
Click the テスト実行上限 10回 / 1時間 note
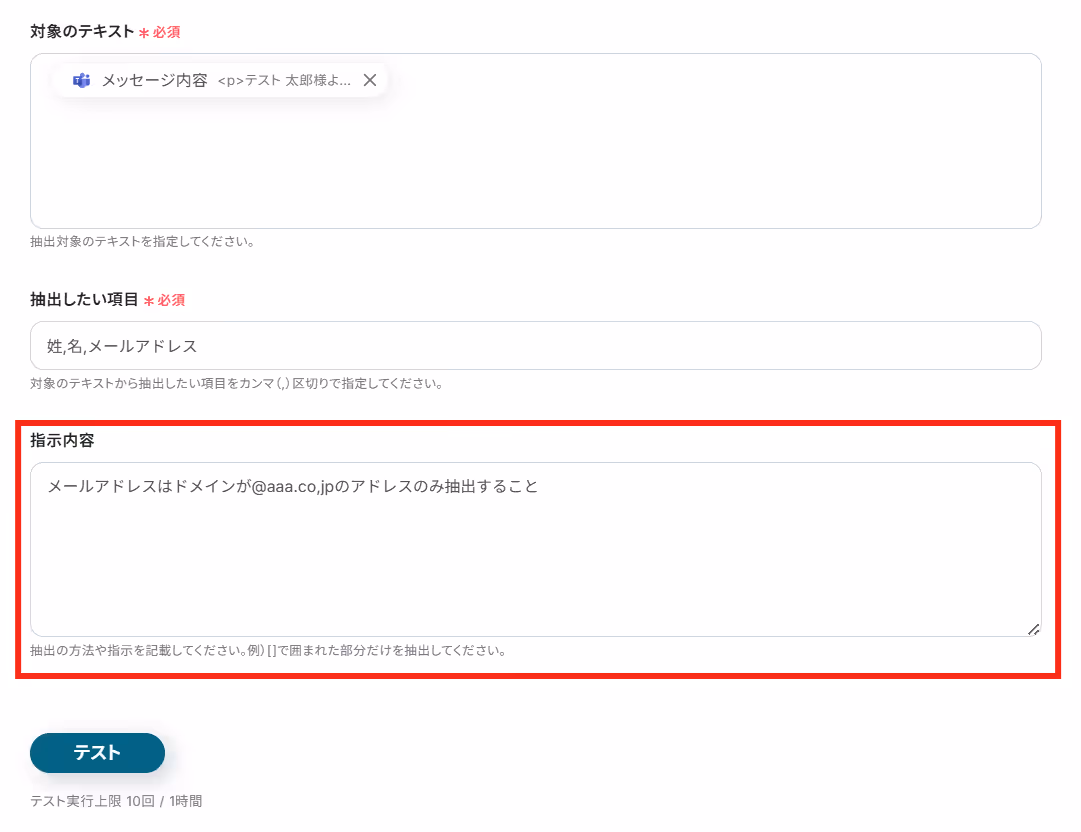(116, 801)
